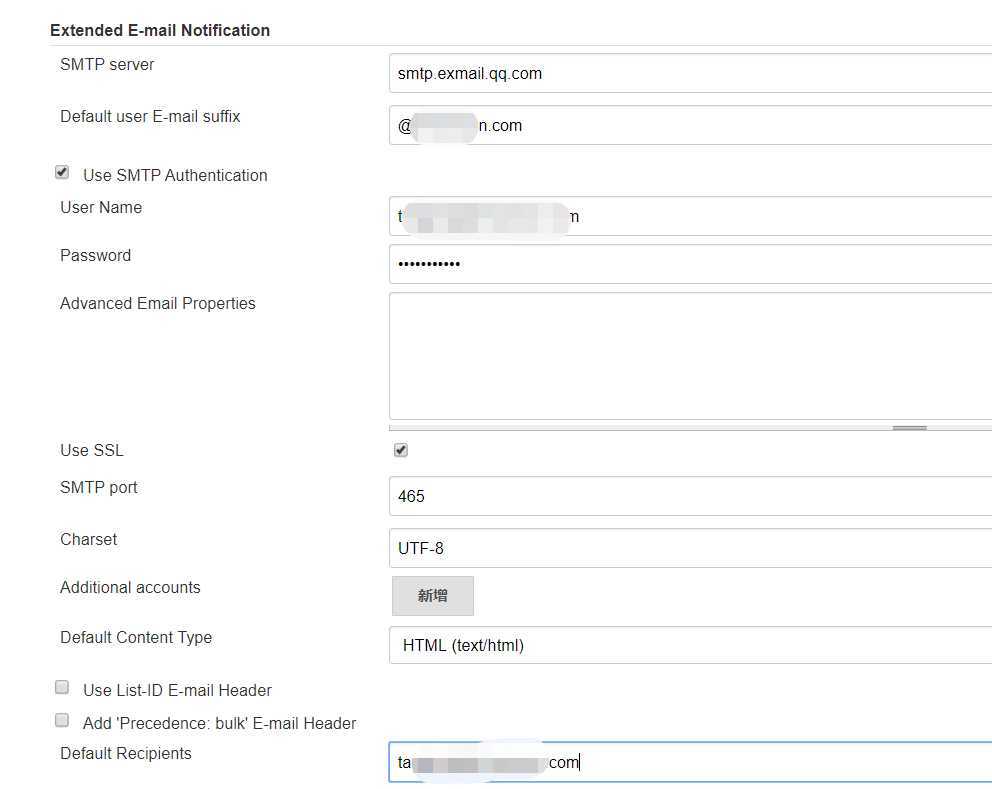Click the 'Default Content Type' label text
992x789 pixels.
tap(136, 637)
